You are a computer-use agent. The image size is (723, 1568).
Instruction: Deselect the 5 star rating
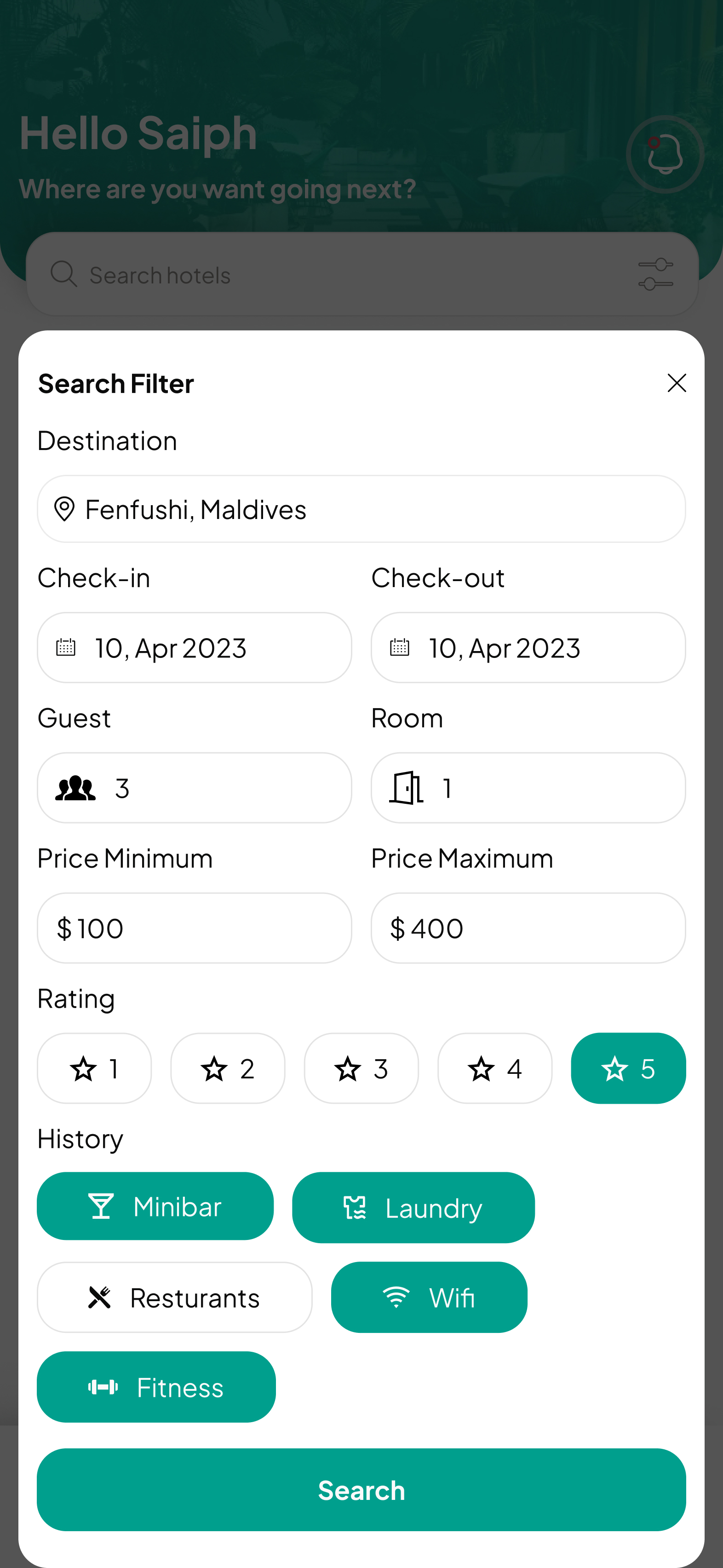pyautogui.click(x=628, y=1068)
